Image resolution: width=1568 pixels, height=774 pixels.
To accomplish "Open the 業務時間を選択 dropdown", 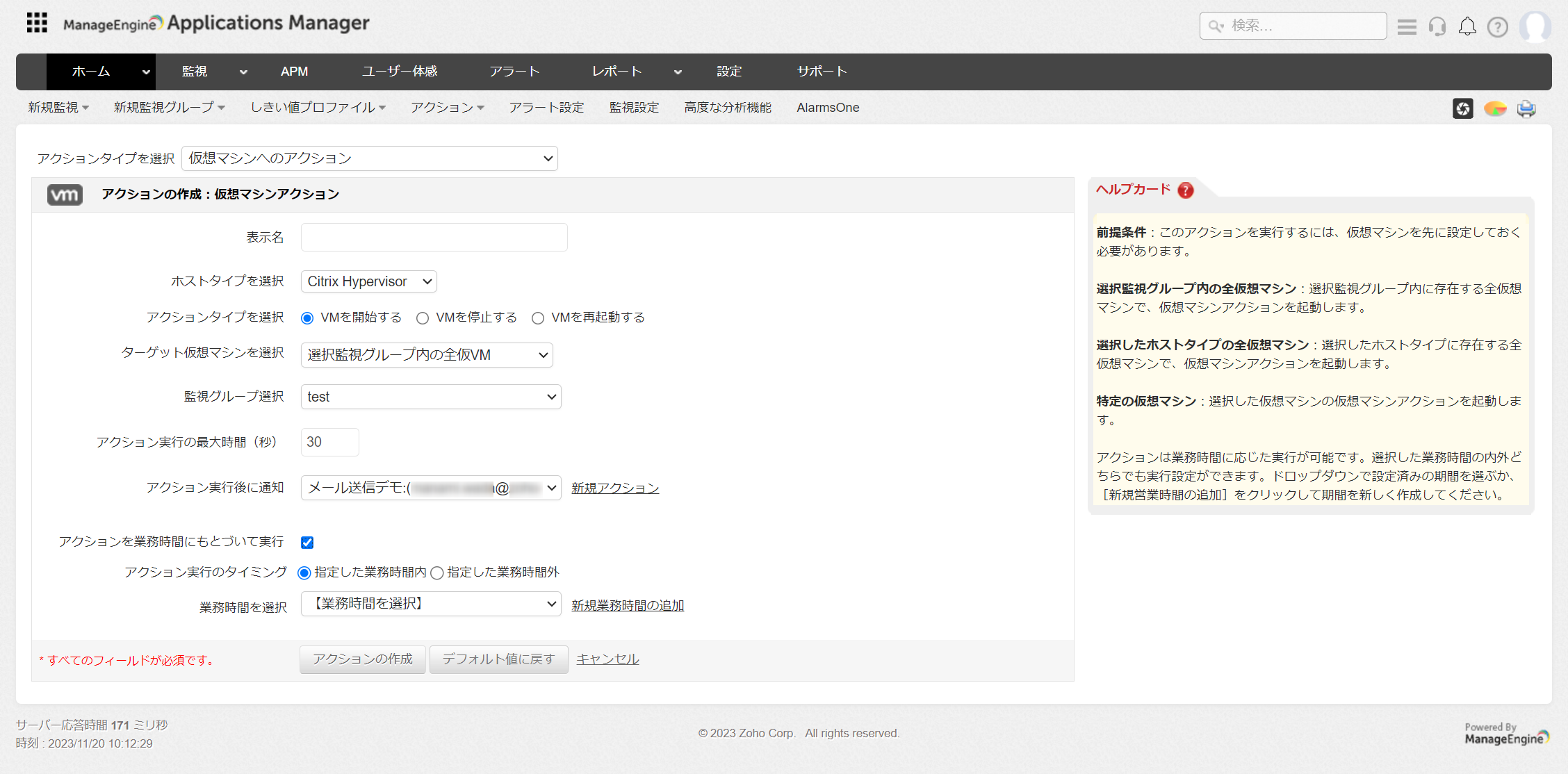I will point(431,604).
